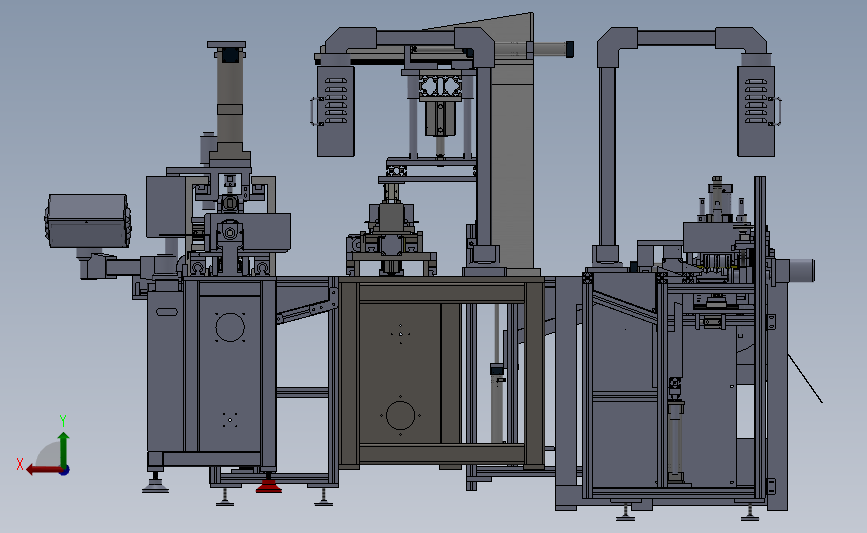Click the green Y axis arrow of the triad
Viewport: 867px width, 533px height.
coord(64,450)
